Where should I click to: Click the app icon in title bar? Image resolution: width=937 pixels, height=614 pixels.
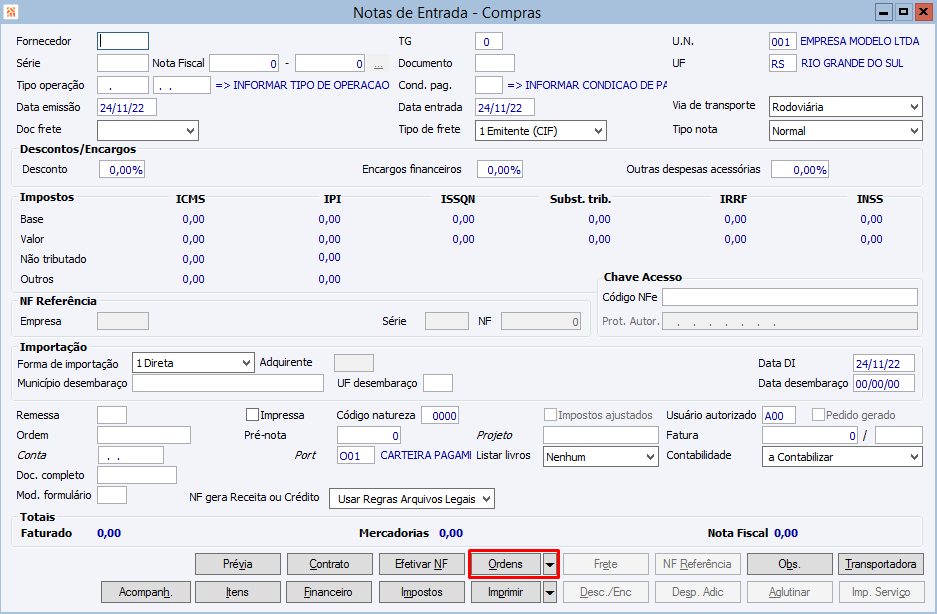pos(11,12)
